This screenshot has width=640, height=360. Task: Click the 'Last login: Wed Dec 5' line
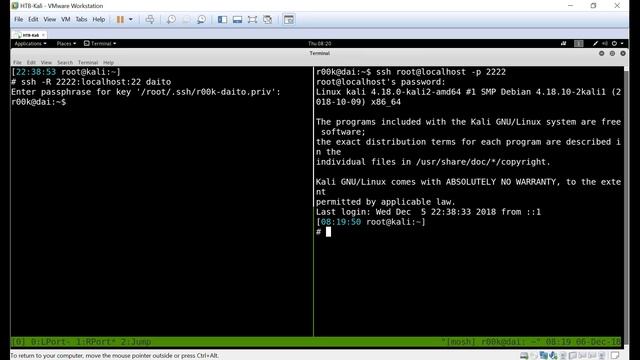[x=428, y=212]
